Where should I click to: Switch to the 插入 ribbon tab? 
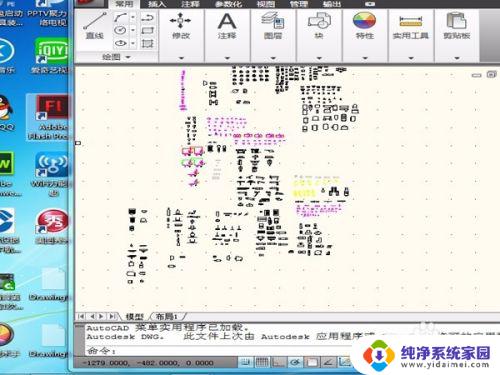157,4
